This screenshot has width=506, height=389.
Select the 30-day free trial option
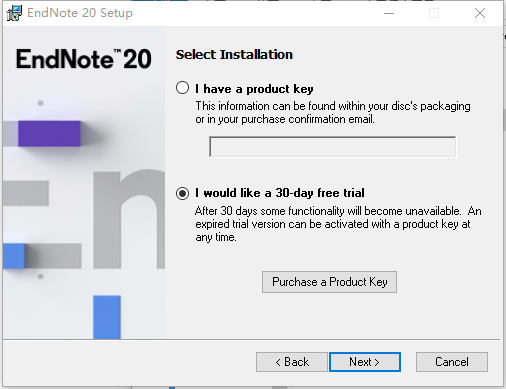click(x=182, y=193)
